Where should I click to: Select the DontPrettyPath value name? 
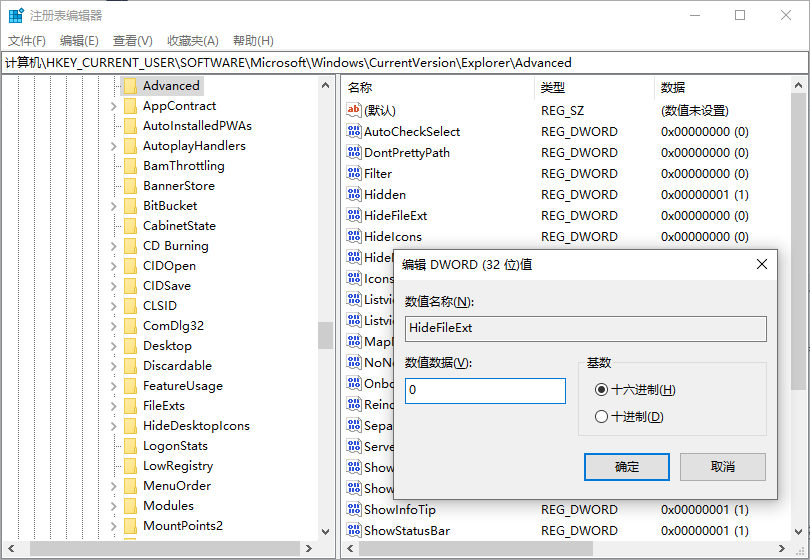point(407,153)
